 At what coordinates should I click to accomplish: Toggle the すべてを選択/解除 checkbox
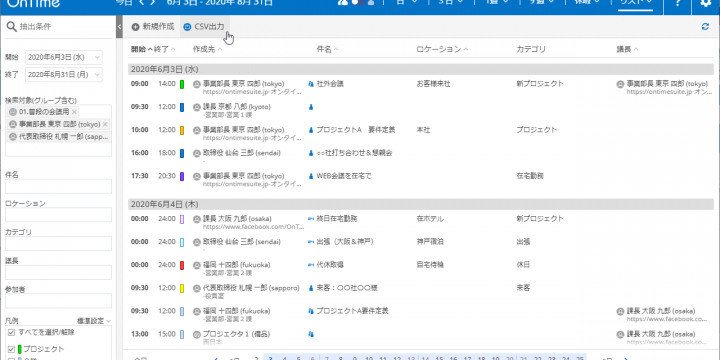11,332
